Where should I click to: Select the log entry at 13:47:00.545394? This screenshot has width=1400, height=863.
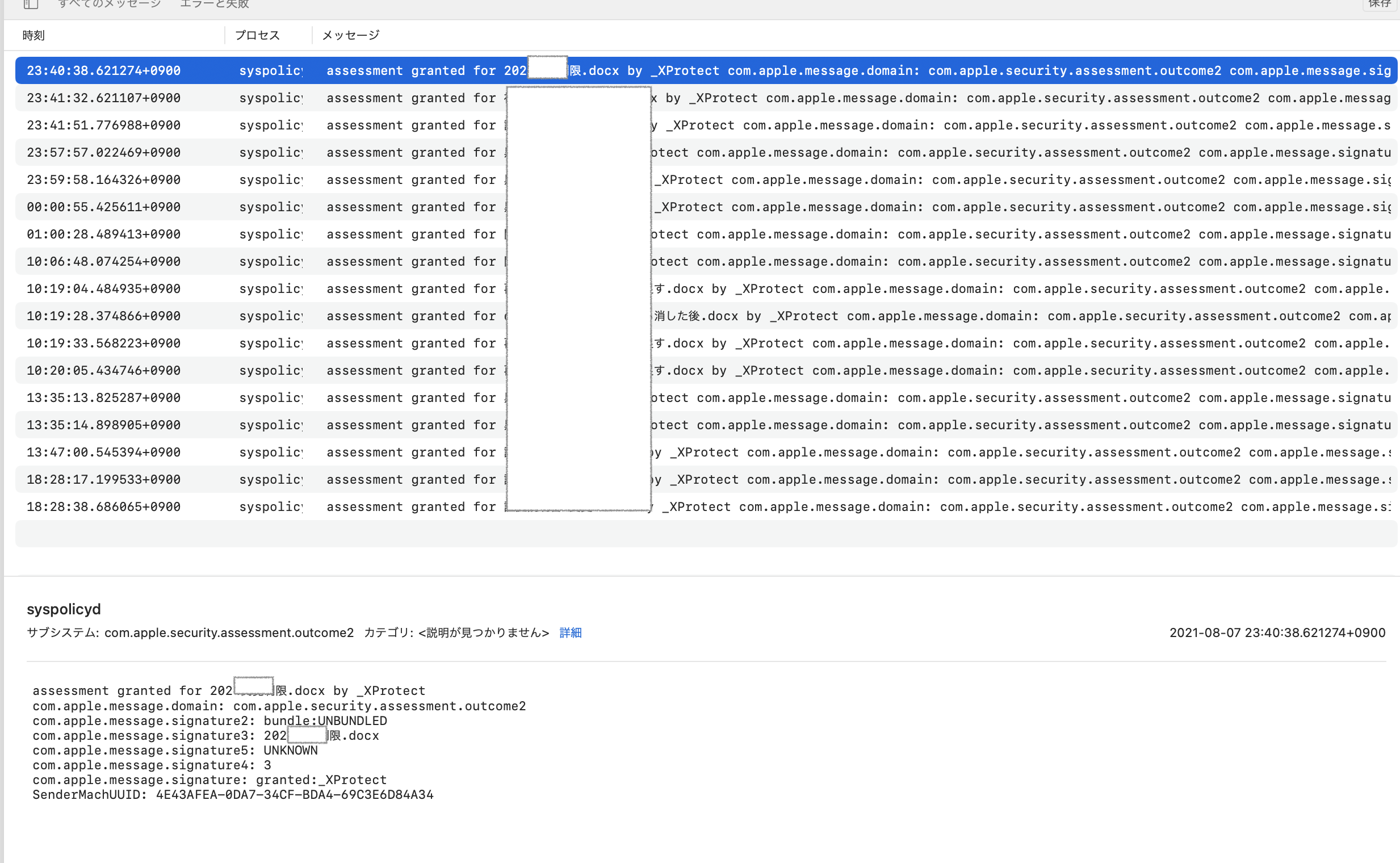(103, 453)
